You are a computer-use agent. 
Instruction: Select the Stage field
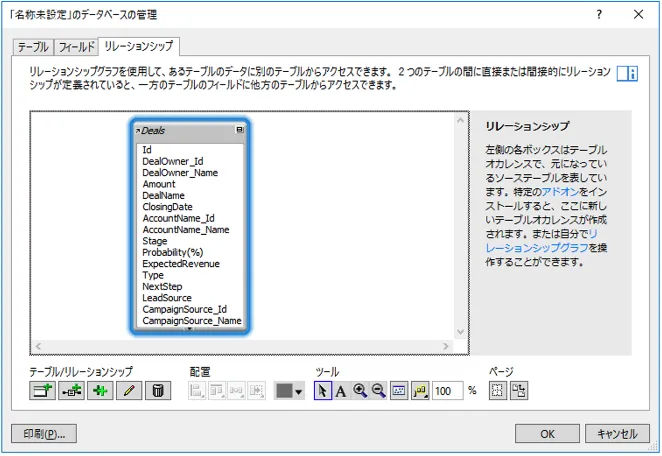155,241
